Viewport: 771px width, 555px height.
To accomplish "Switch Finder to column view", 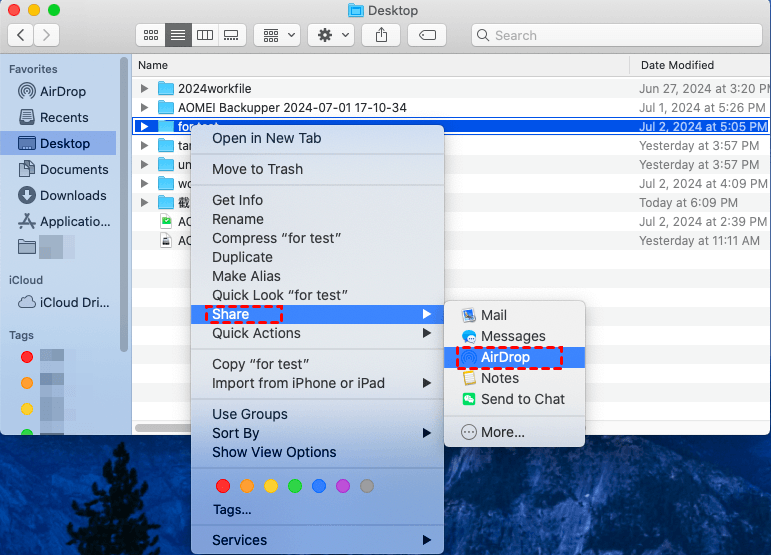I will tap(205, 35).
